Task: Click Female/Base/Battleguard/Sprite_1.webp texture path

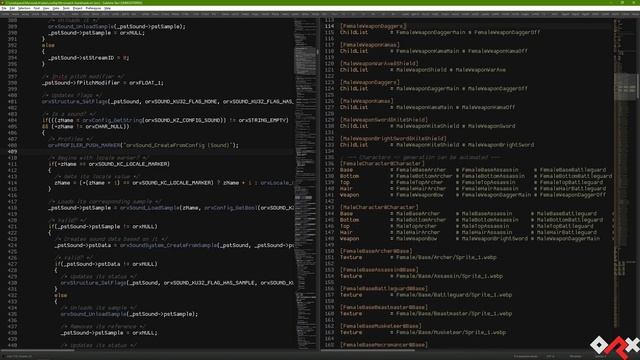Action: click(x=454, y=295)
